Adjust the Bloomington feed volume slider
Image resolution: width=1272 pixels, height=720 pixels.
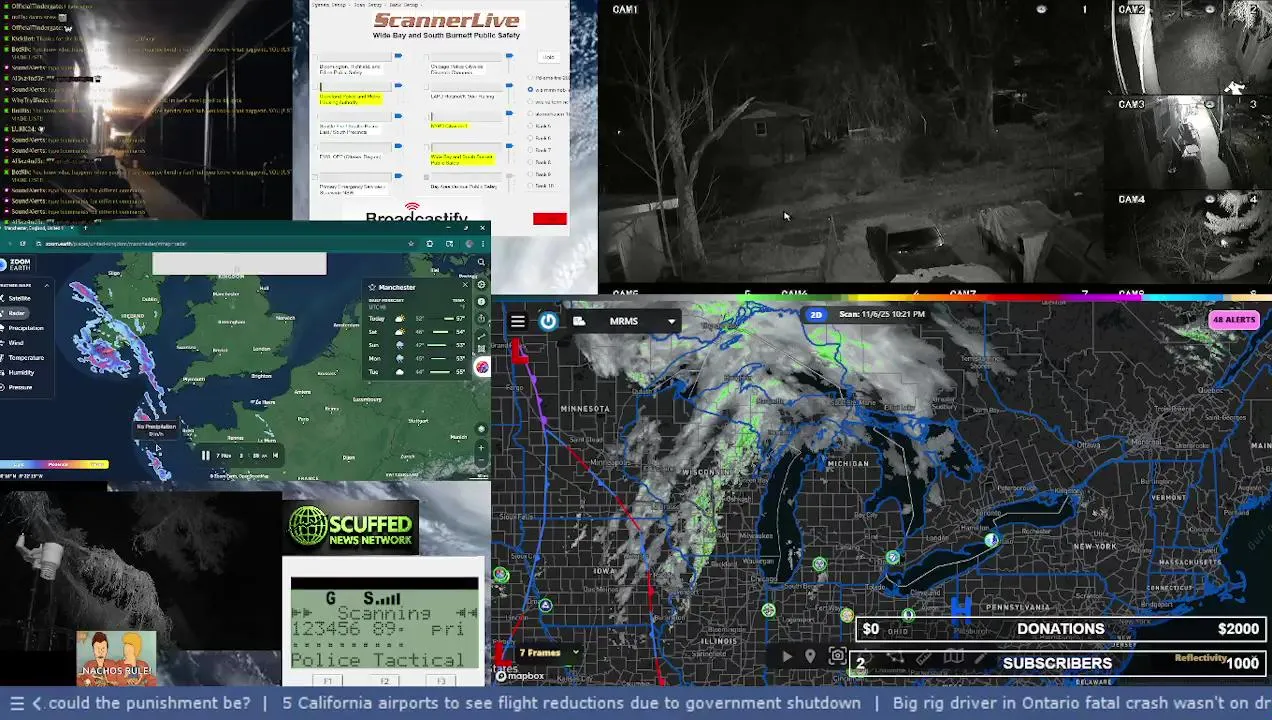[398, 56]
